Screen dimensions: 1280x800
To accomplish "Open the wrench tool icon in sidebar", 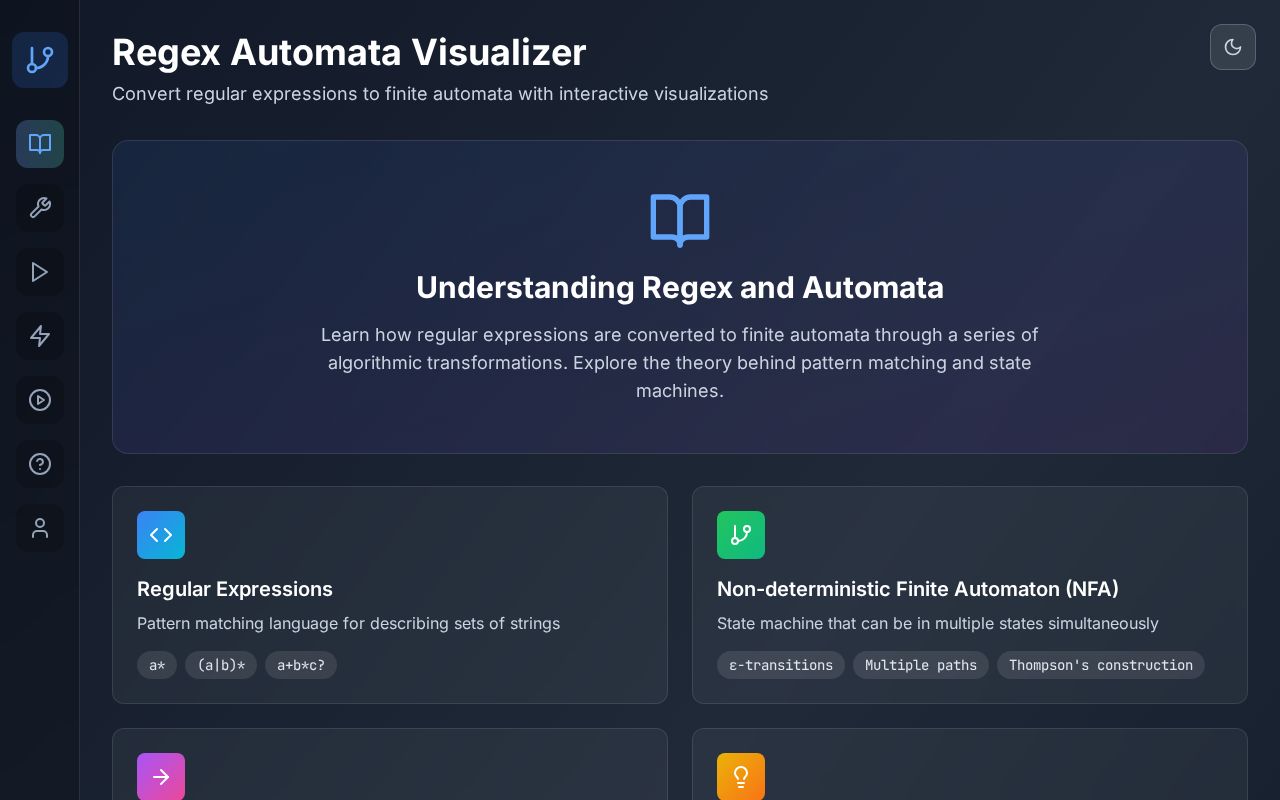I will [40, 208].
